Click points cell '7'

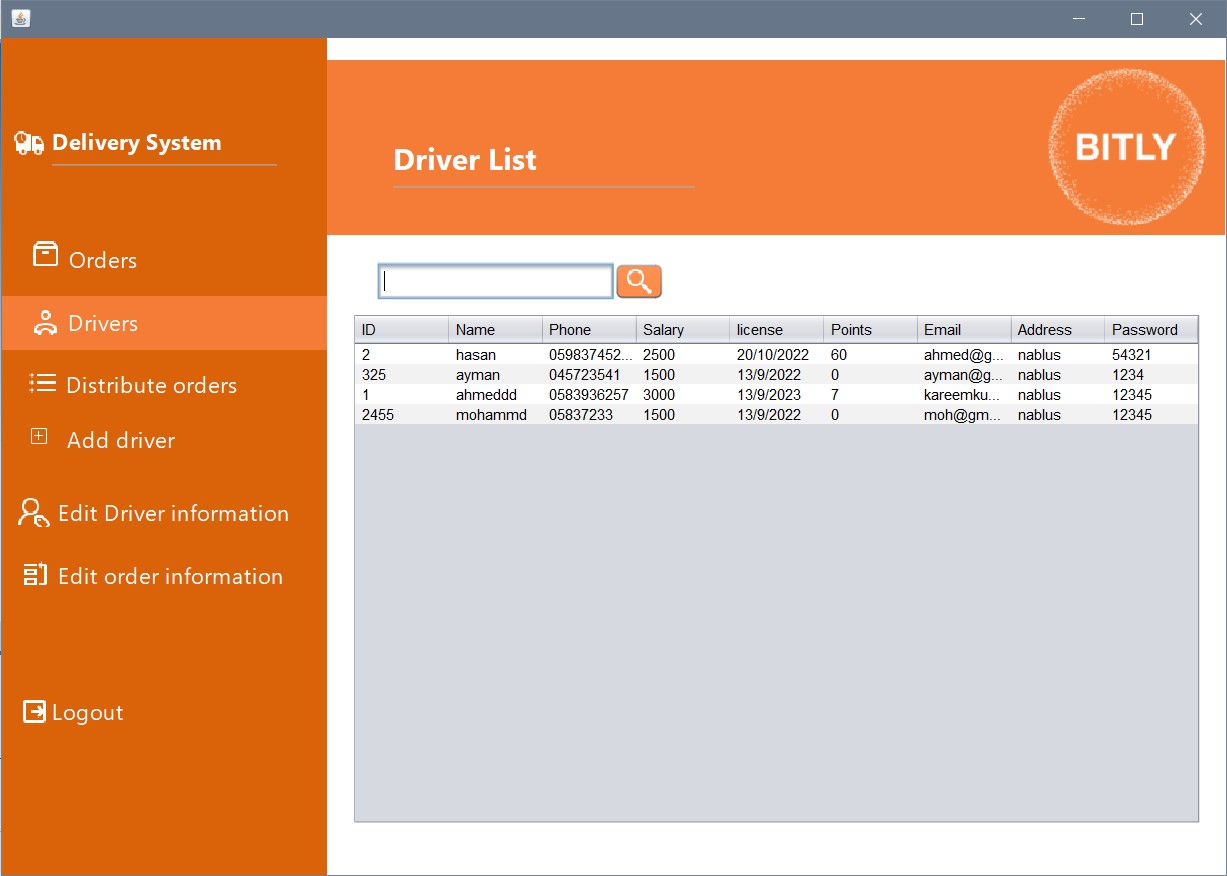pyautogui.click(x=871, y=395)
